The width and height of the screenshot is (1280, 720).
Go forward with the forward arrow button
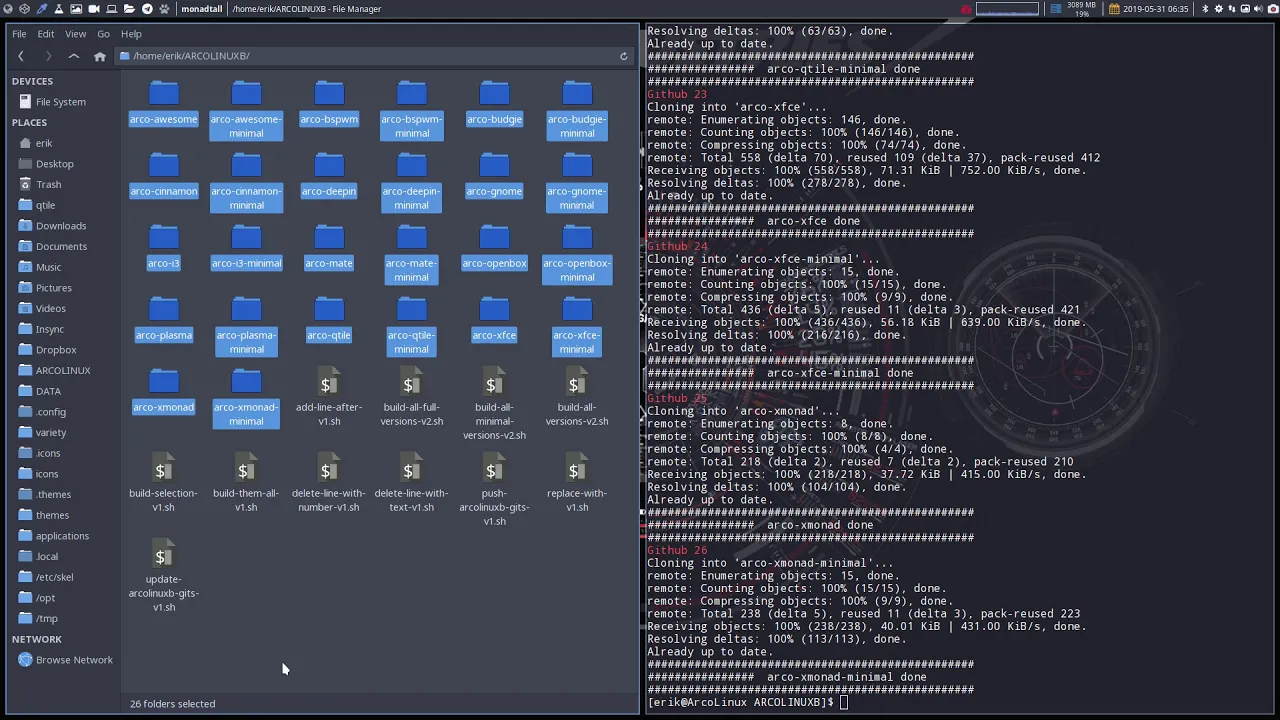coord(47,56)
